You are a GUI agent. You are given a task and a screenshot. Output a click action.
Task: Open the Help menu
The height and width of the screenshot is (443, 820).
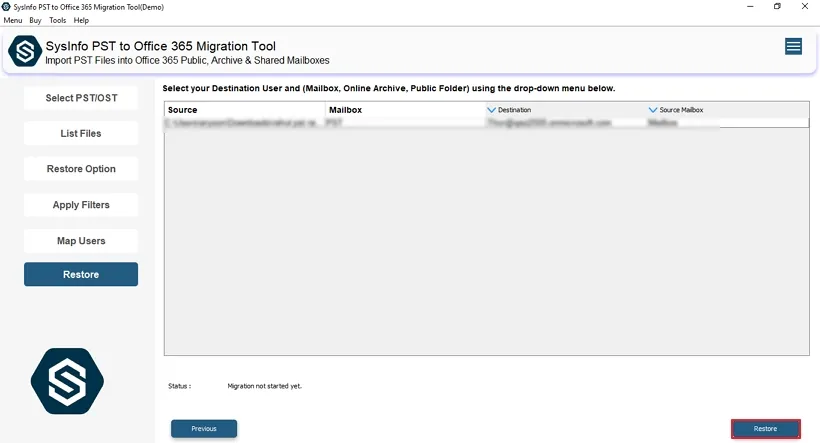(81, 20)
